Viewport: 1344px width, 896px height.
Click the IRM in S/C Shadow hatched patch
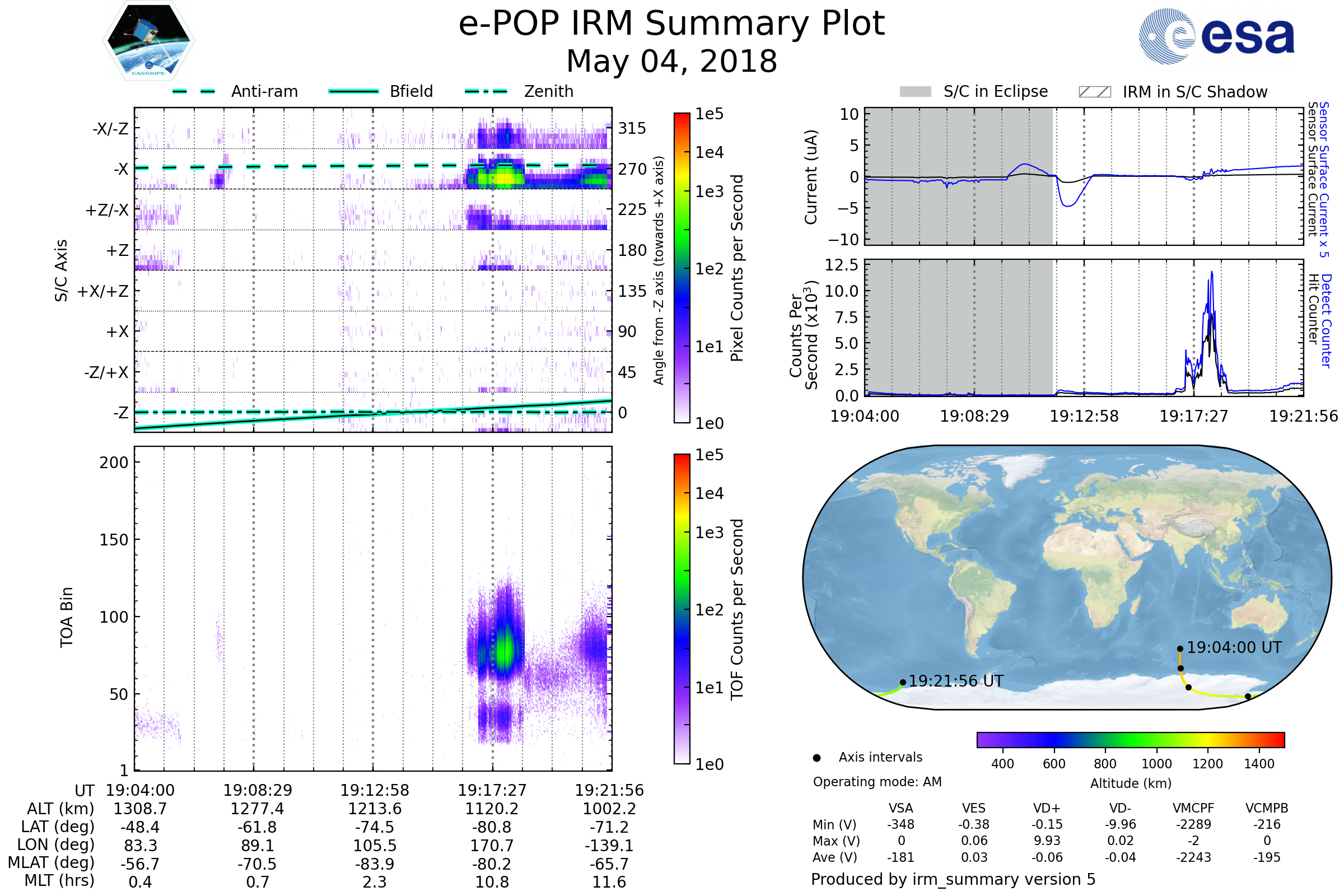tap(1094, 92)
